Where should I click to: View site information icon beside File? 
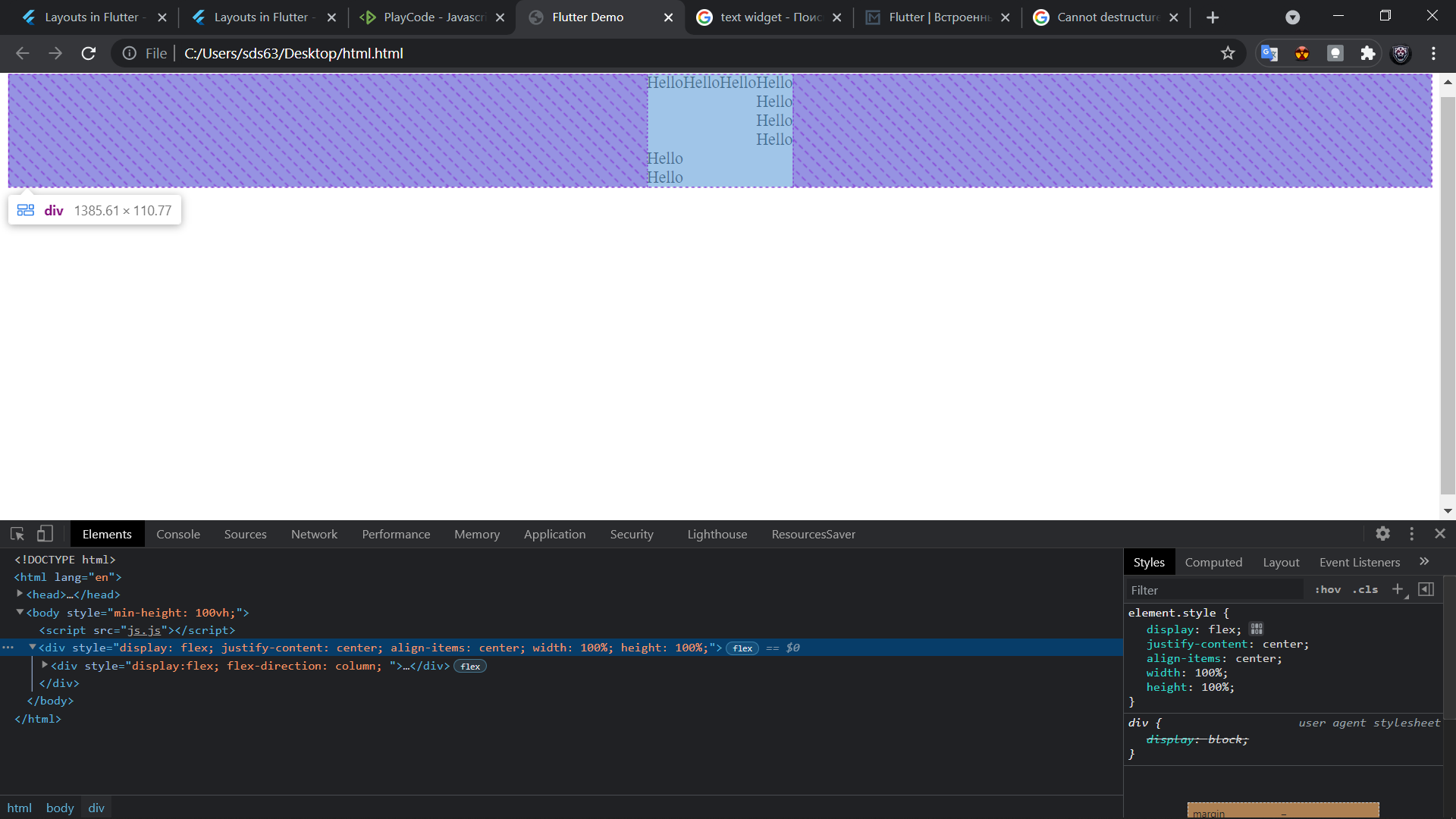click(130, 53)
